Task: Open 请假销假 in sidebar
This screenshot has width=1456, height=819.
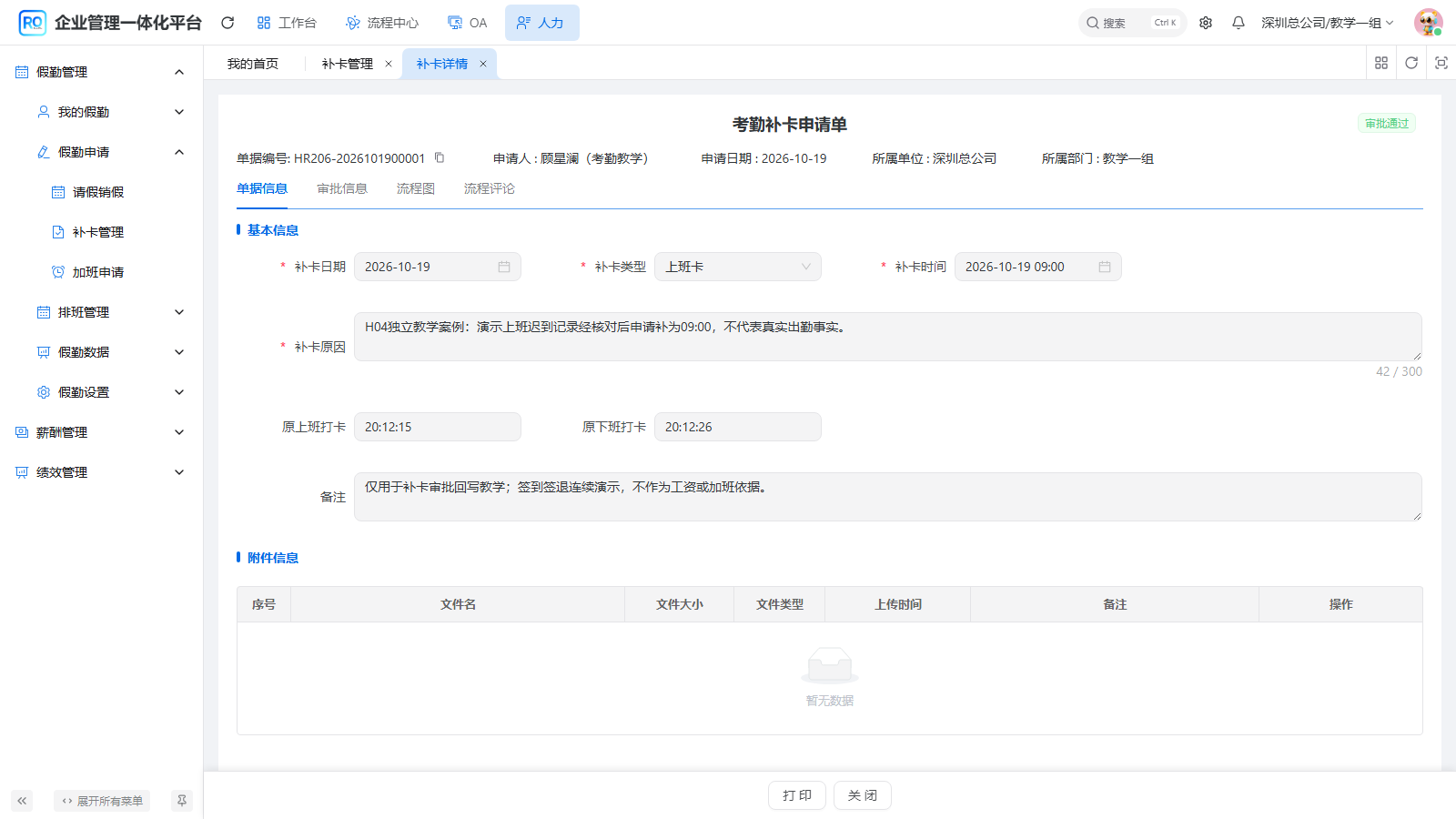Action: click(x=98, y=192)
